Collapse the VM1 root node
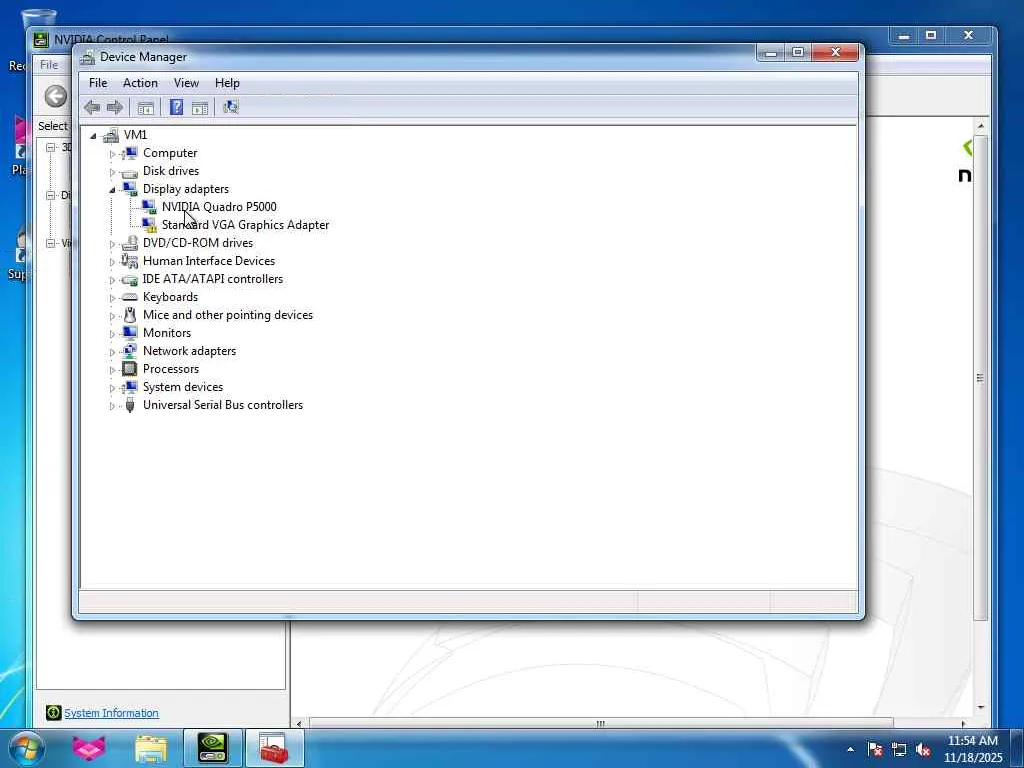 point(93,136)
